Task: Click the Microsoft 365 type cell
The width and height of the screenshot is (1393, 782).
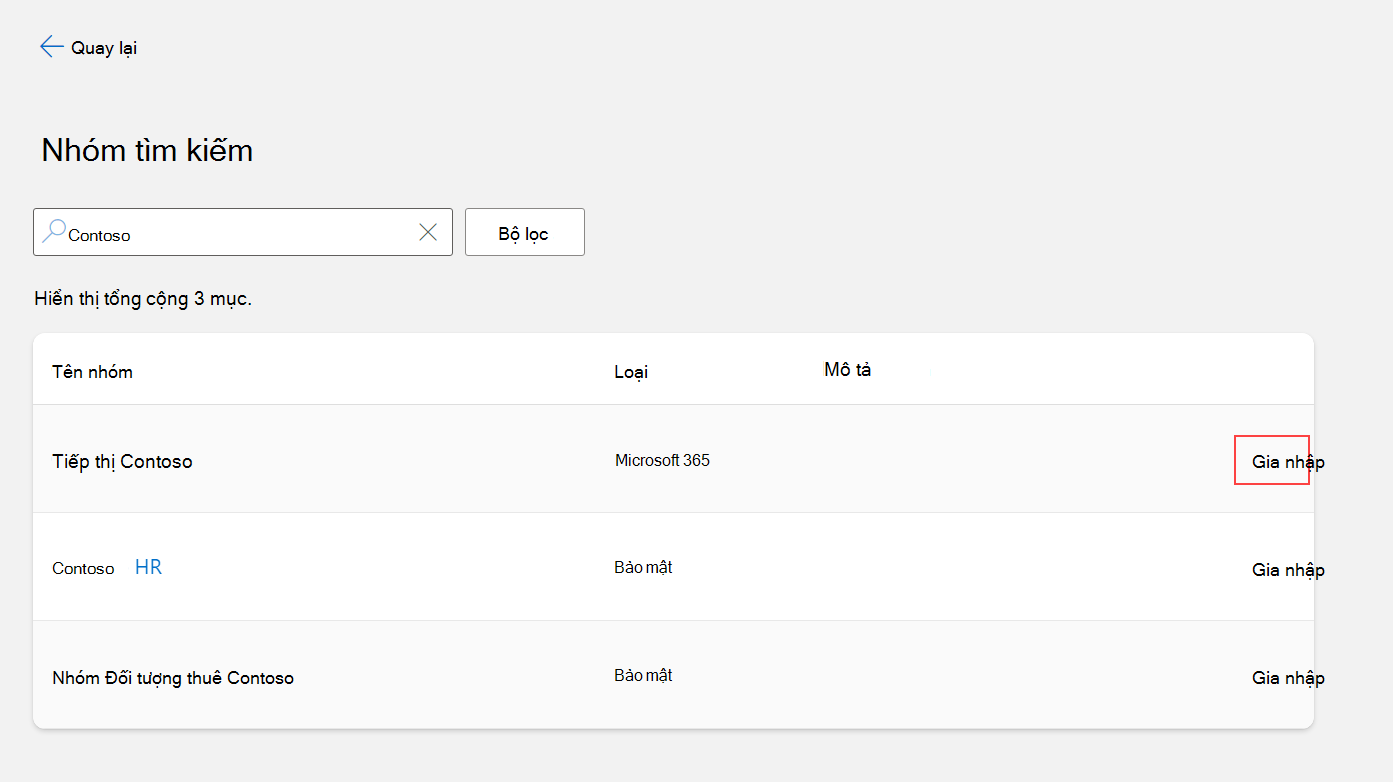Action: pos(662,461)
